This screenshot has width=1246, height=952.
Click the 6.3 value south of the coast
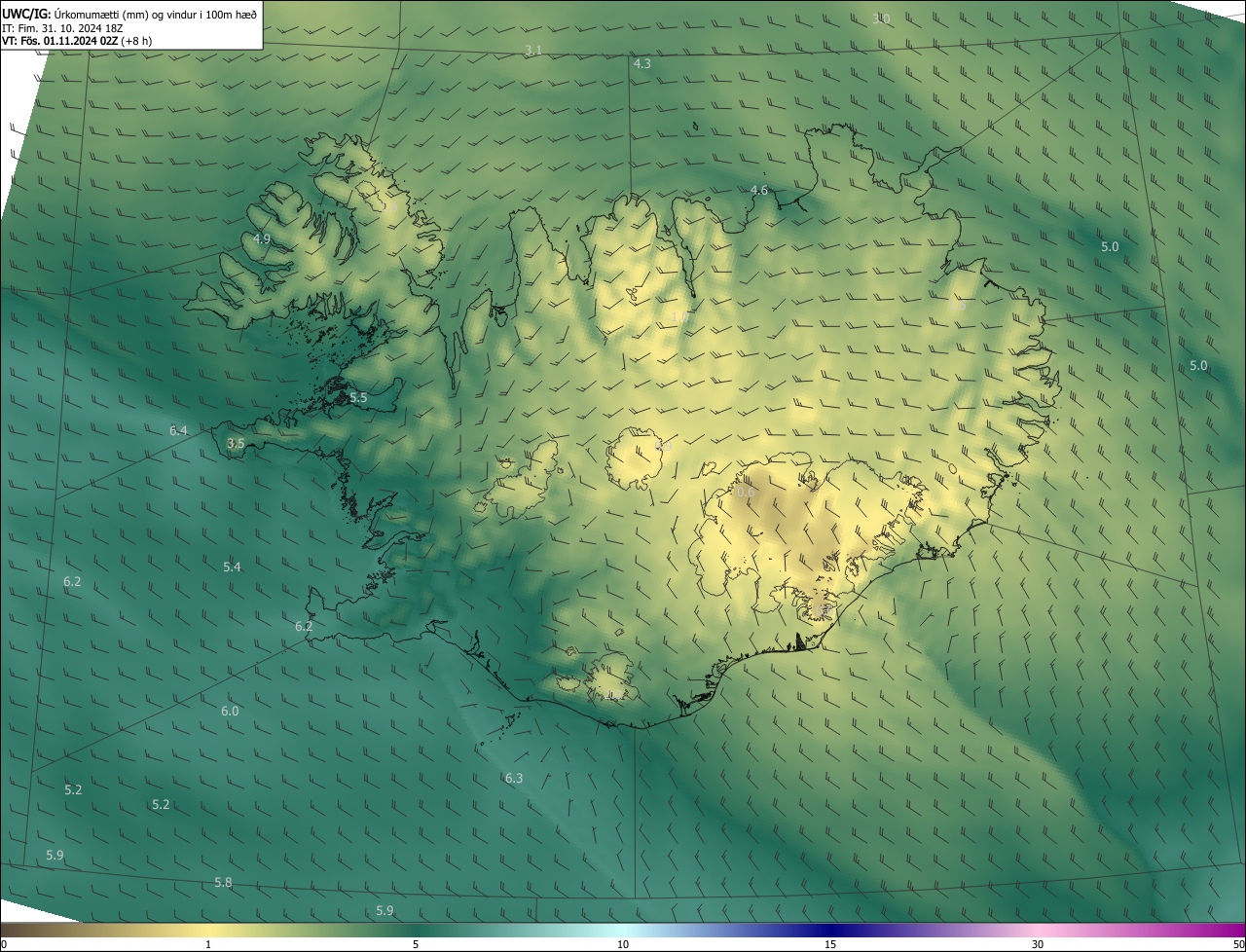(x=514, y=778)
